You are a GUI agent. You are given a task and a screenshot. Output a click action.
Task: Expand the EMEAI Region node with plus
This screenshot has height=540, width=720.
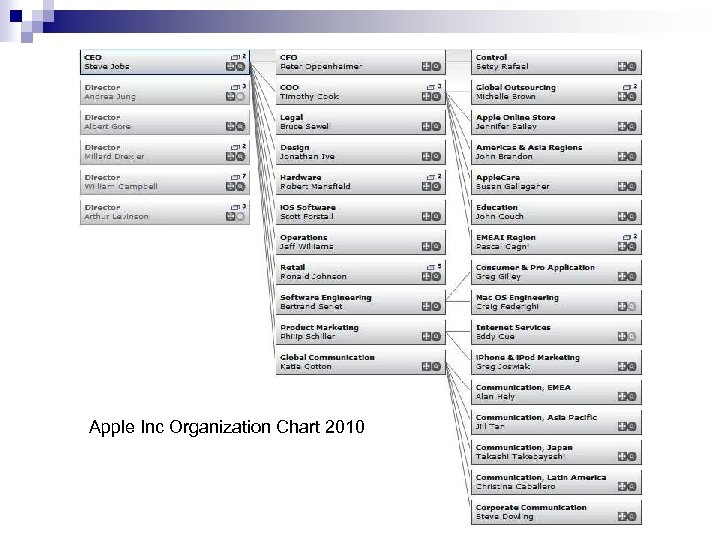coord(622,247)
